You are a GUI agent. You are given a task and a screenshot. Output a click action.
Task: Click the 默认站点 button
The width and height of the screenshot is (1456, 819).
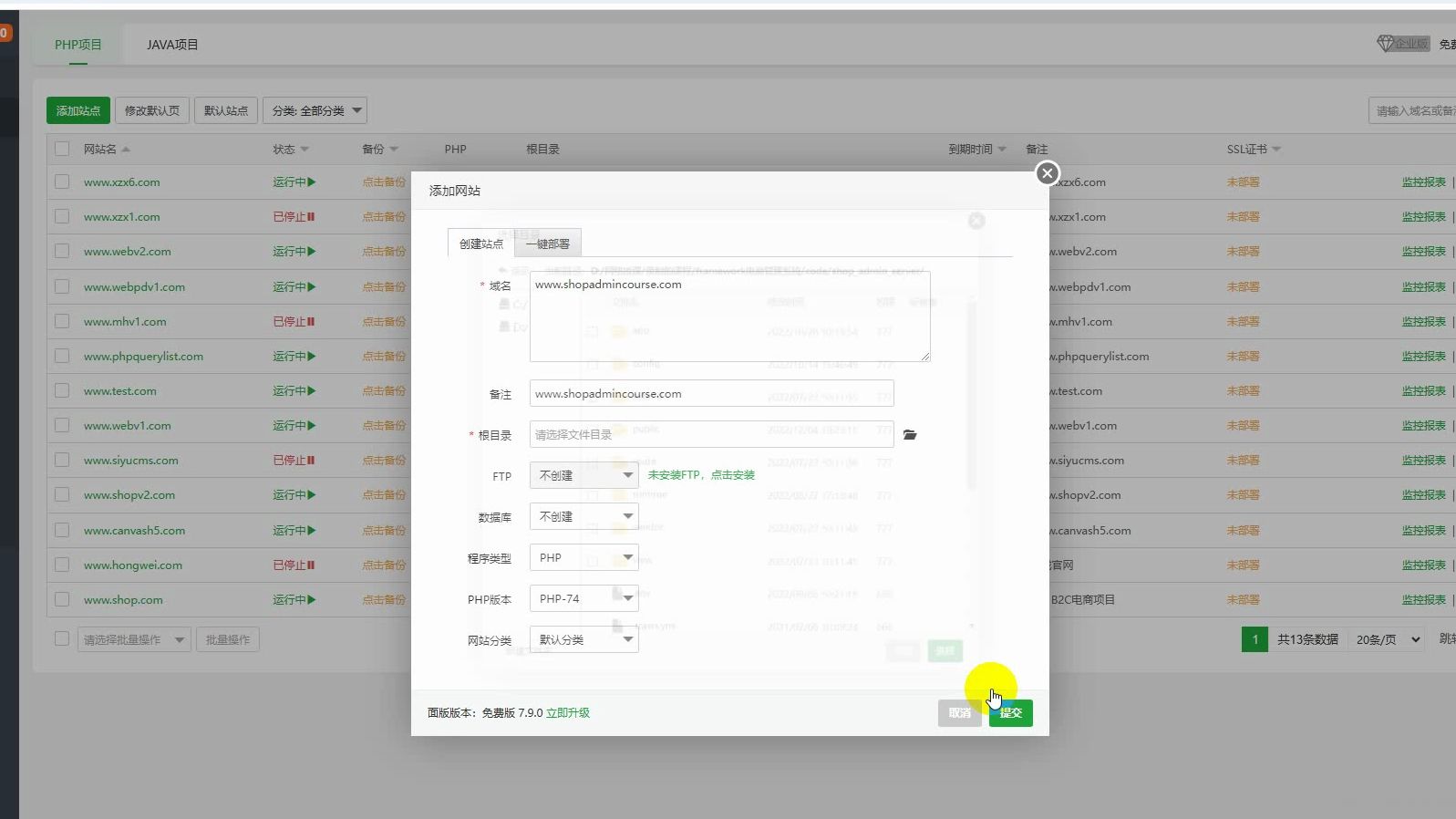[x=226, y=110]
